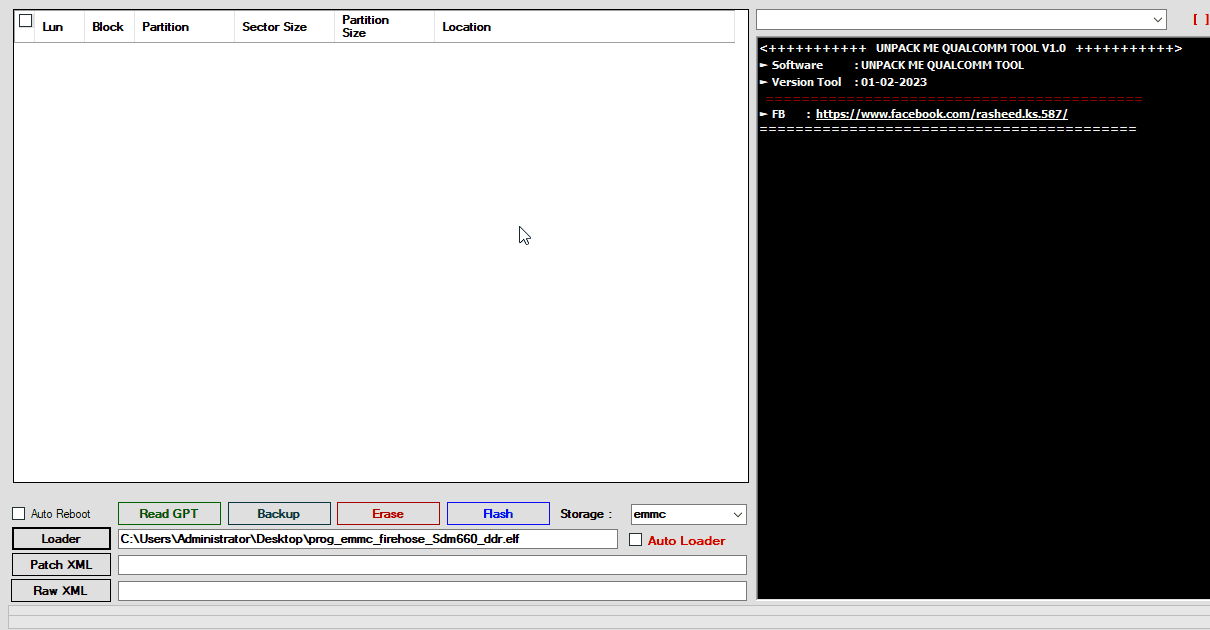Image resolution: width=1210 pixels, height=630 pixels.
Task: Open the Storage type dropdown showing emmc
Action: (689, 514)
